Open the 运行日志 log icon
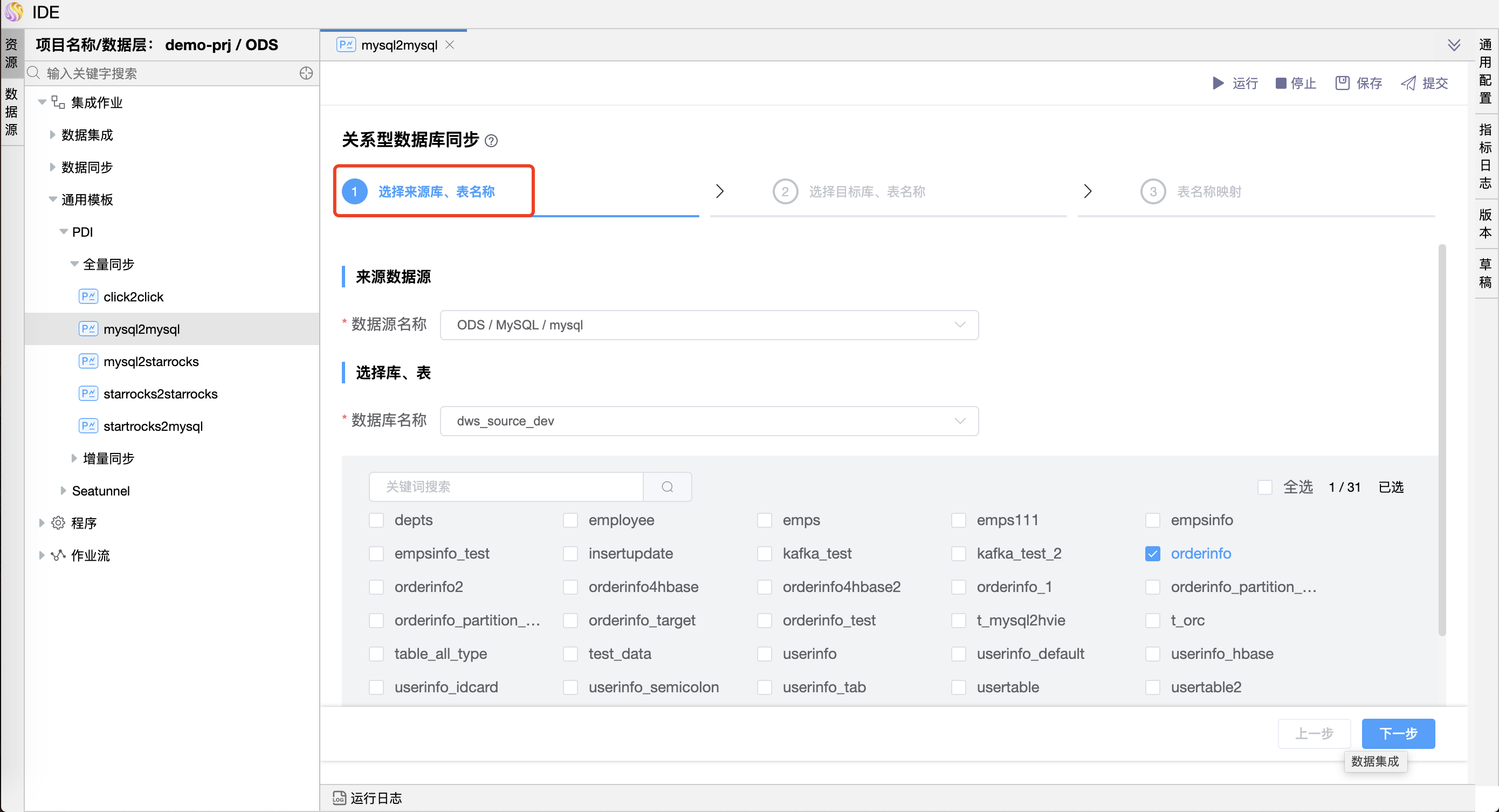Screen dimensions: 1499x812 click(x=339, y=798)
